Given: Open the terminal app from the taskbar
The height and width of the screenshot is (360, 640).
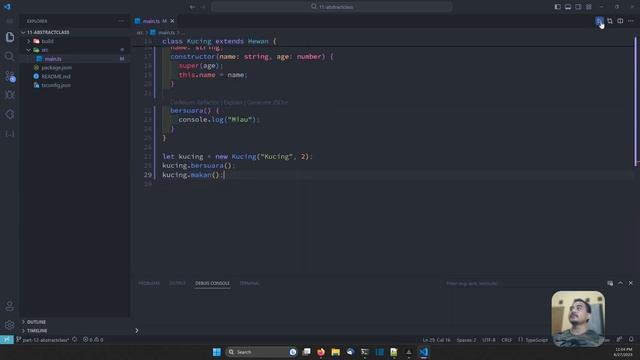Looking at the screenshot, I should click(x=364, y=352).
